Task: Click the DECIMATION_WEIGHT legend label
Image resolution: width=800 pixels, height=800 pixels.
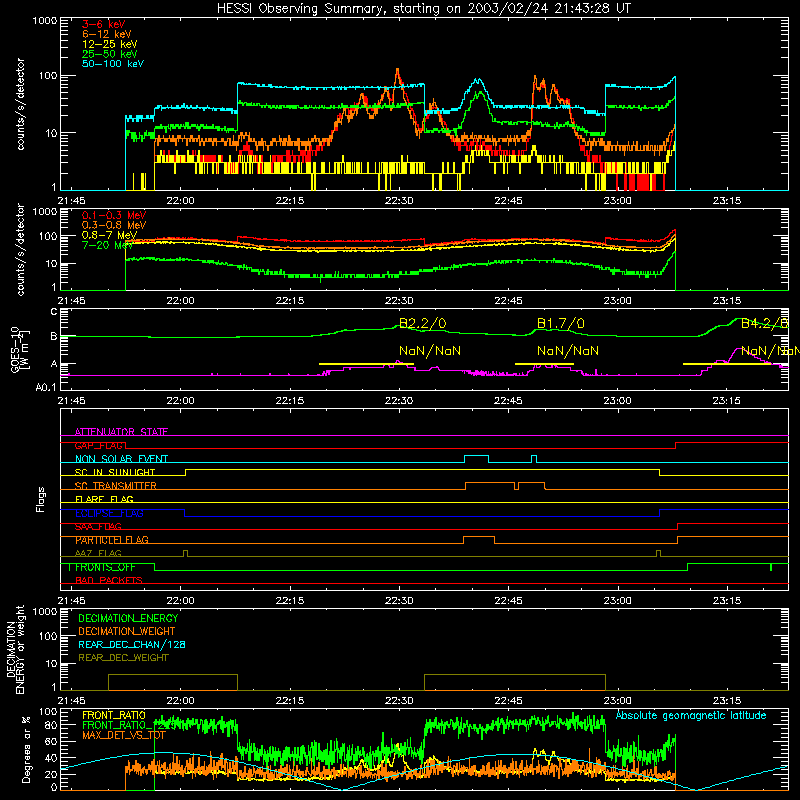Action: point(127,631)
